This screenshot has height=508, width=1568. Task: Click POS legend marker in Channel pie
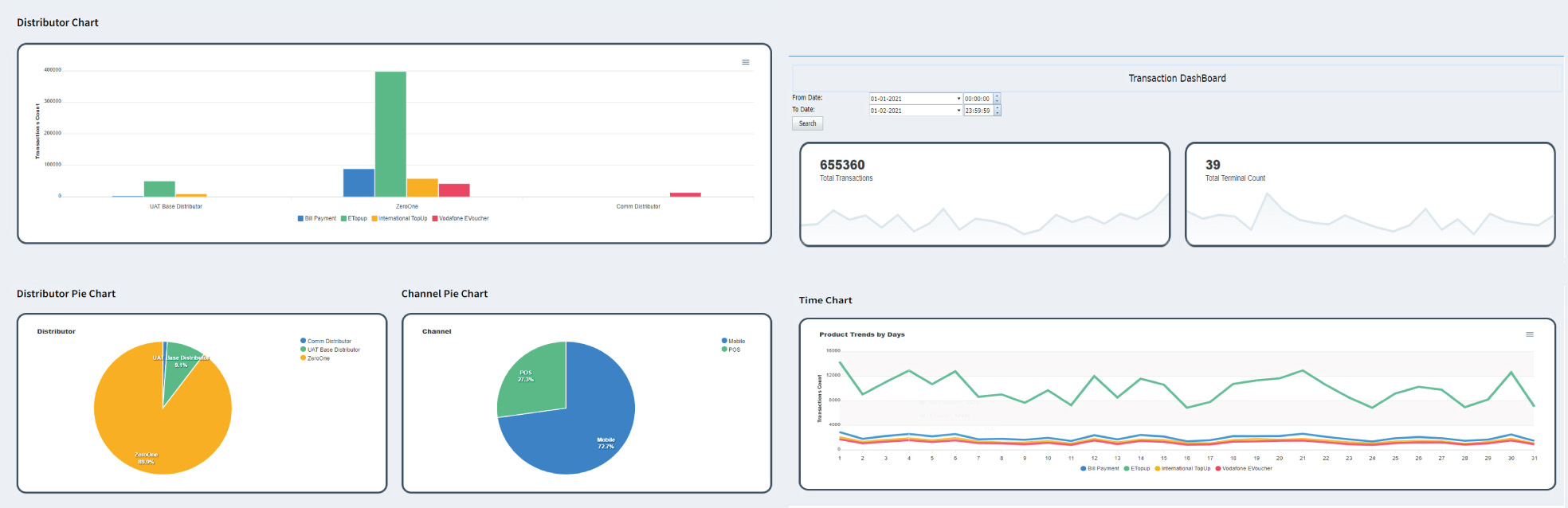(x=724, y=350)
